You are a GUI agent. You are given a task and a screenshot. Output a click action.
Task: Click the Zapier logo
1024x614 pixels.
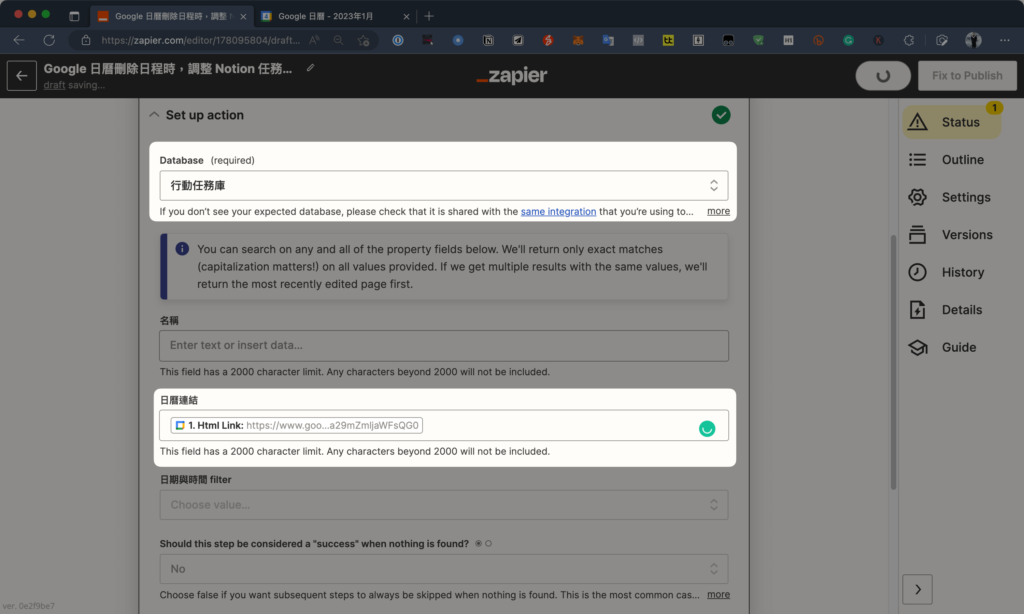pyautogui.click(x=512, y=76)
